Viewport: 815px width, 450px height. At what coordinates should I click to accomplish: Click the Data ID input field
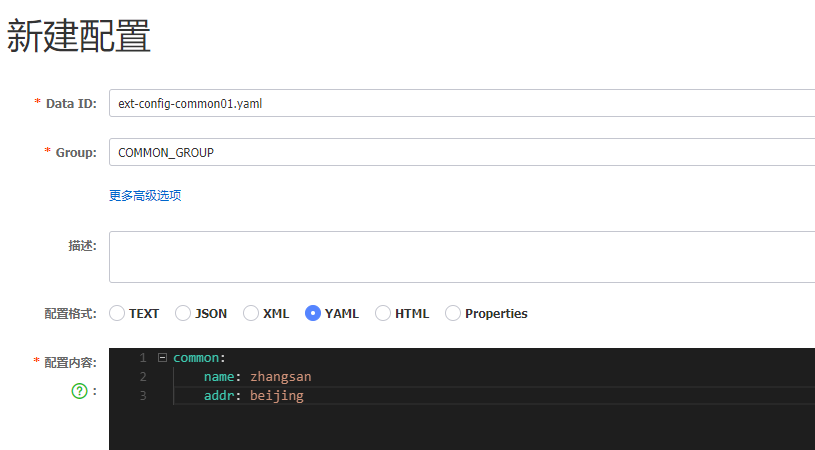tap(462, 103)
